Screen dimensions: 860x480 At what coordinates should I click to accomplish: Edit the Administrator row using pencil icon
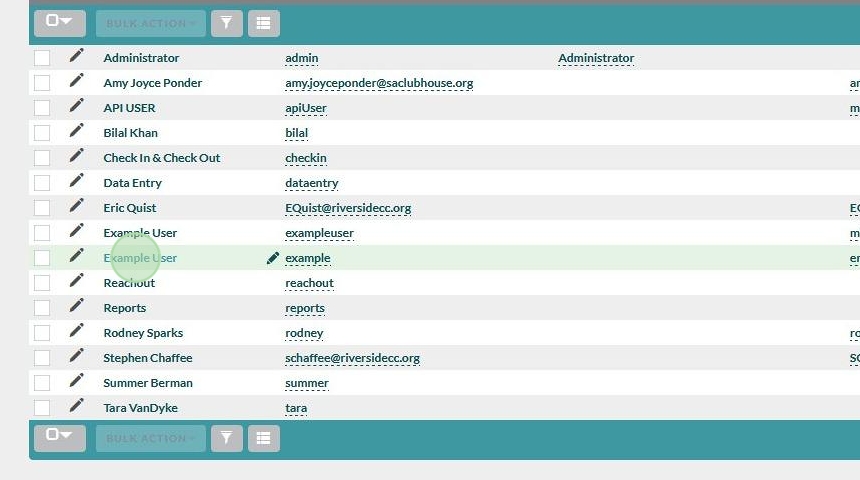coord(76,57)
